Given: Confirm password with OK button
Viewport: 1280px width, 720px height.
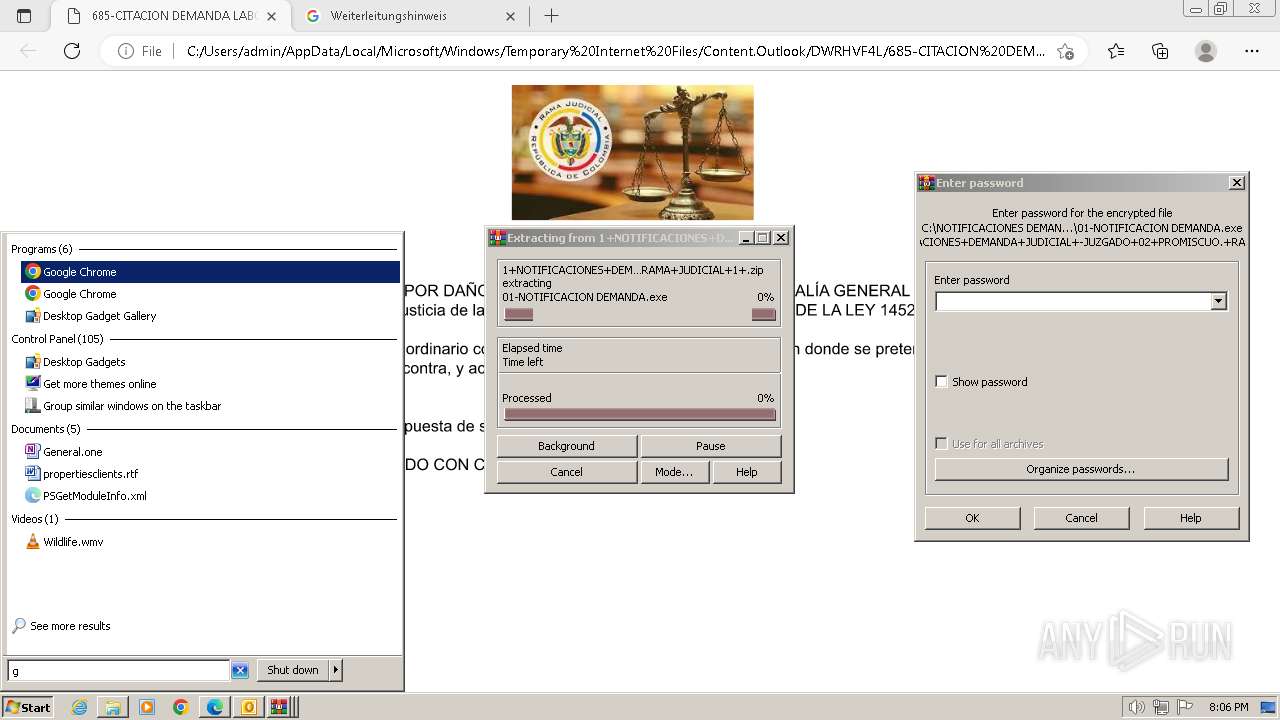Looking at the screenshot, I should 972,518.
